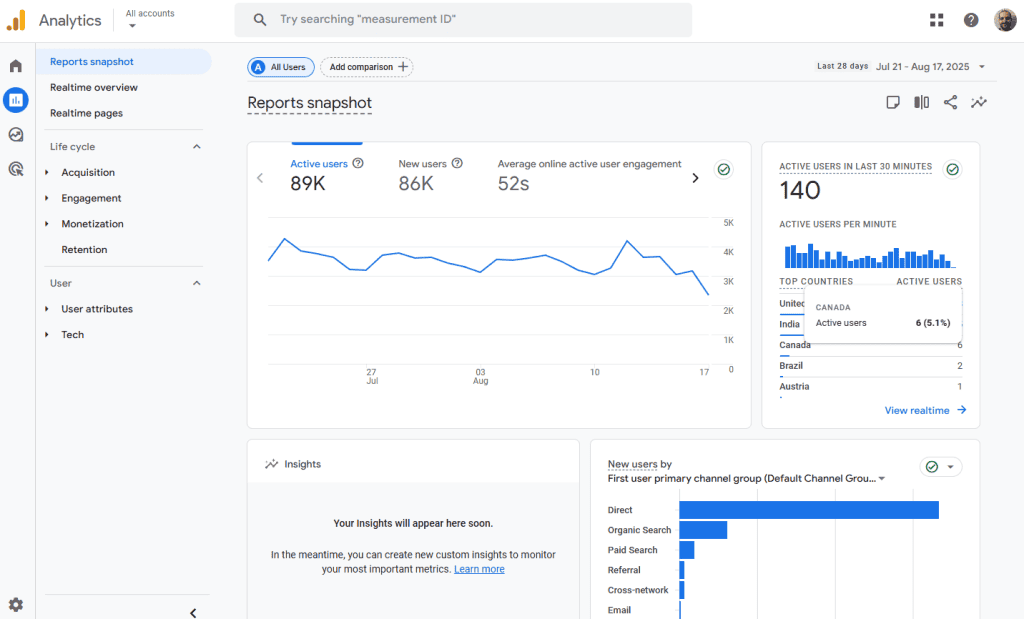The image size is (1024, 619).
Task: Open the Explore icon in left rail
Action: [x=15, y=135]
